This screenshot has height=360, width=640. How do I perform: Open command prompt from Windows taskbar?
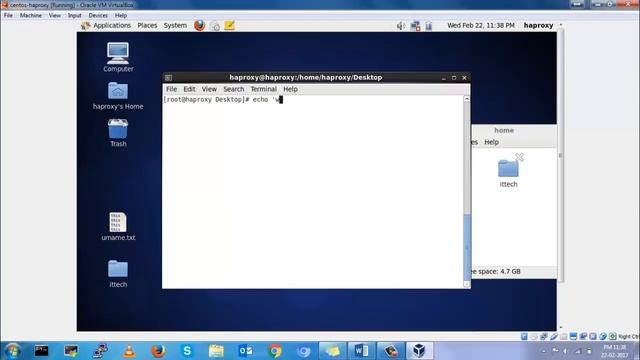pyautogui.click(x=41, y=351)
